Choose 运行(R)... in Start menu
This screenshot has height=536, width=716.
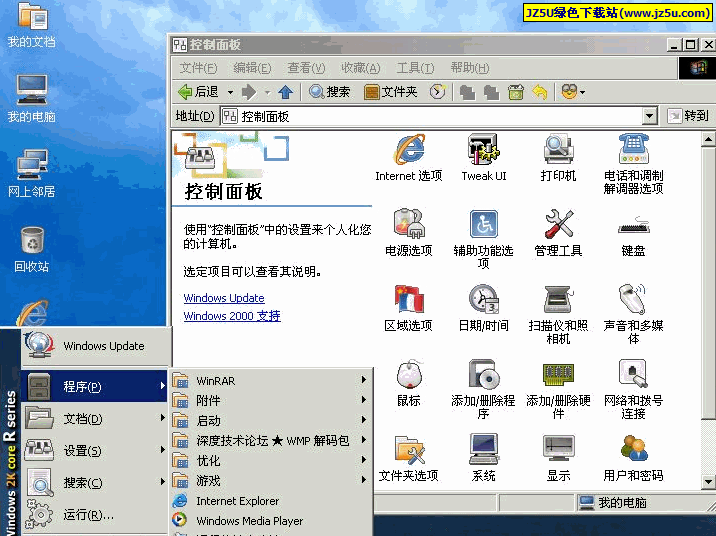click(x=94, y=515)
